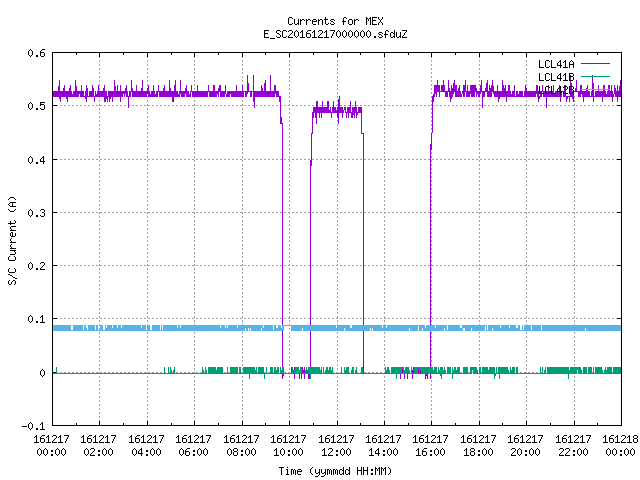Click the 161217 22:00 x-axis tick label

click(573, 446)
